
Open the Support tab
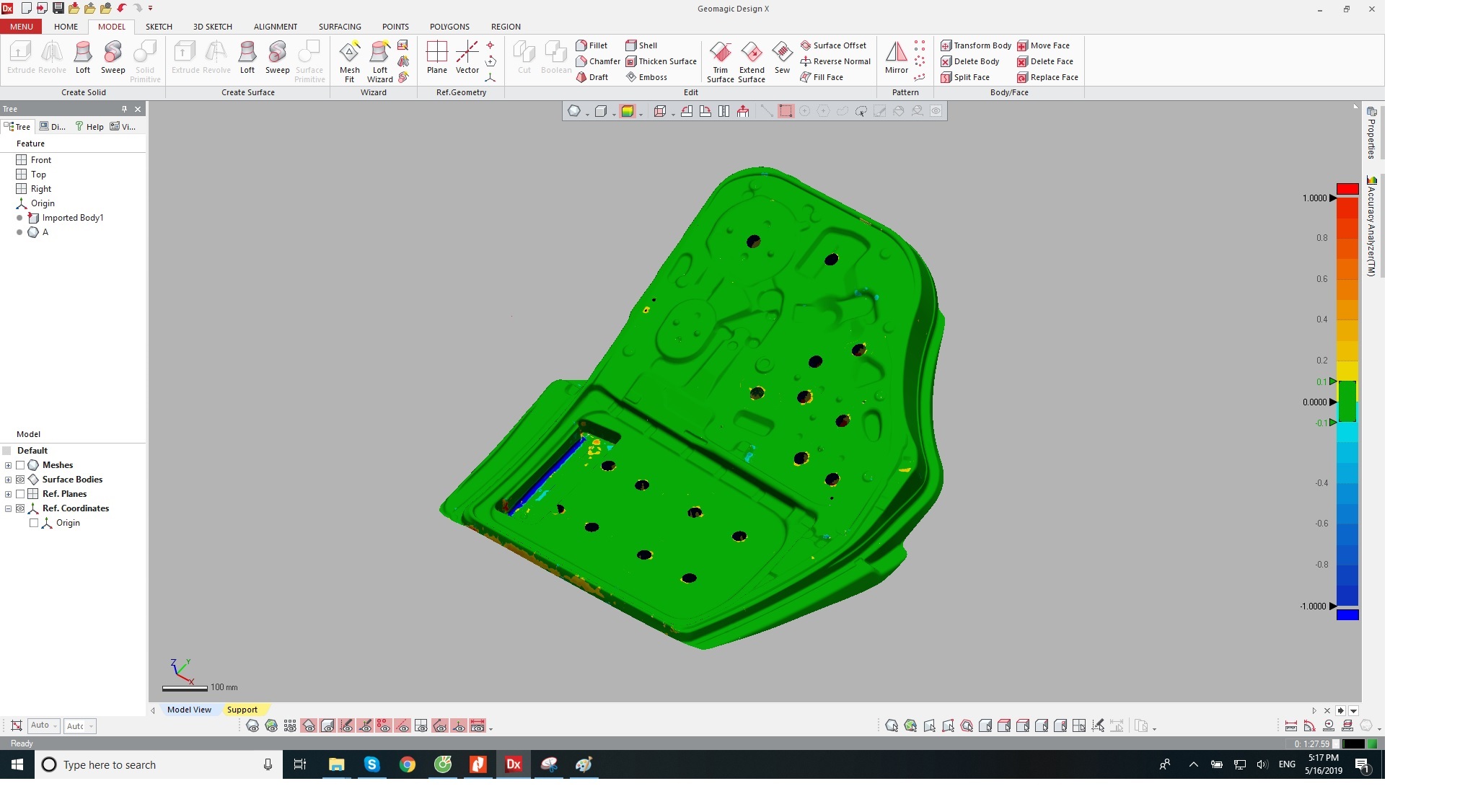pyautogui.click(x=242, y=710)
